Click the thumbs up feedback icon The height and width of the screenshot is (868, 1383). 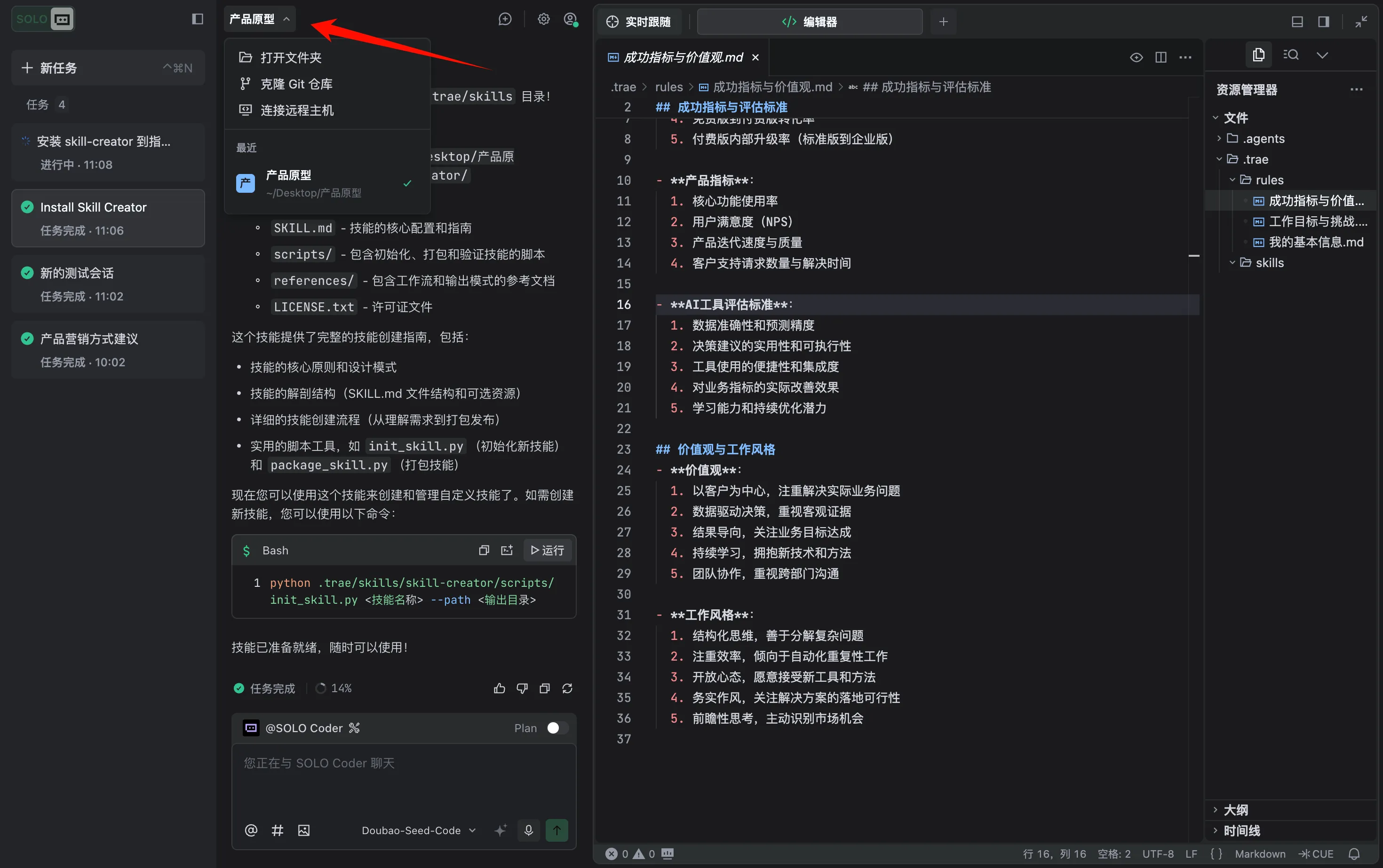(x=499, y=688)
